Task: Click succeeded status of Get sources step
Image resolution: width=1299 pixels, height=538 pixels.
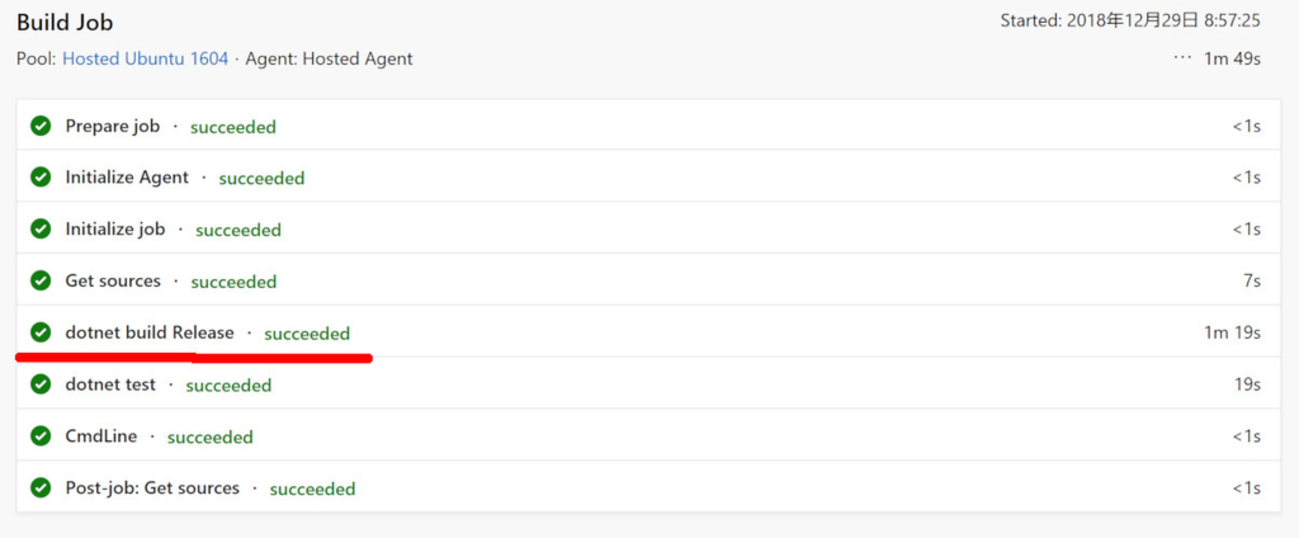Action: (x=234, y=282)
